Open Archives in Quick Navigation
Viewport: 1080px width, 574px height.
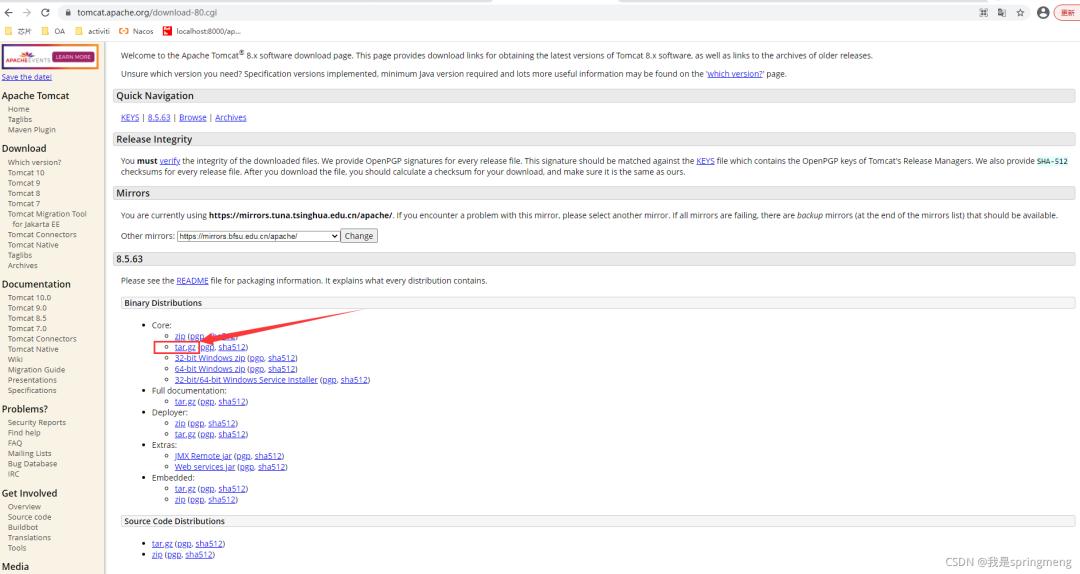[x=231, y=118]
